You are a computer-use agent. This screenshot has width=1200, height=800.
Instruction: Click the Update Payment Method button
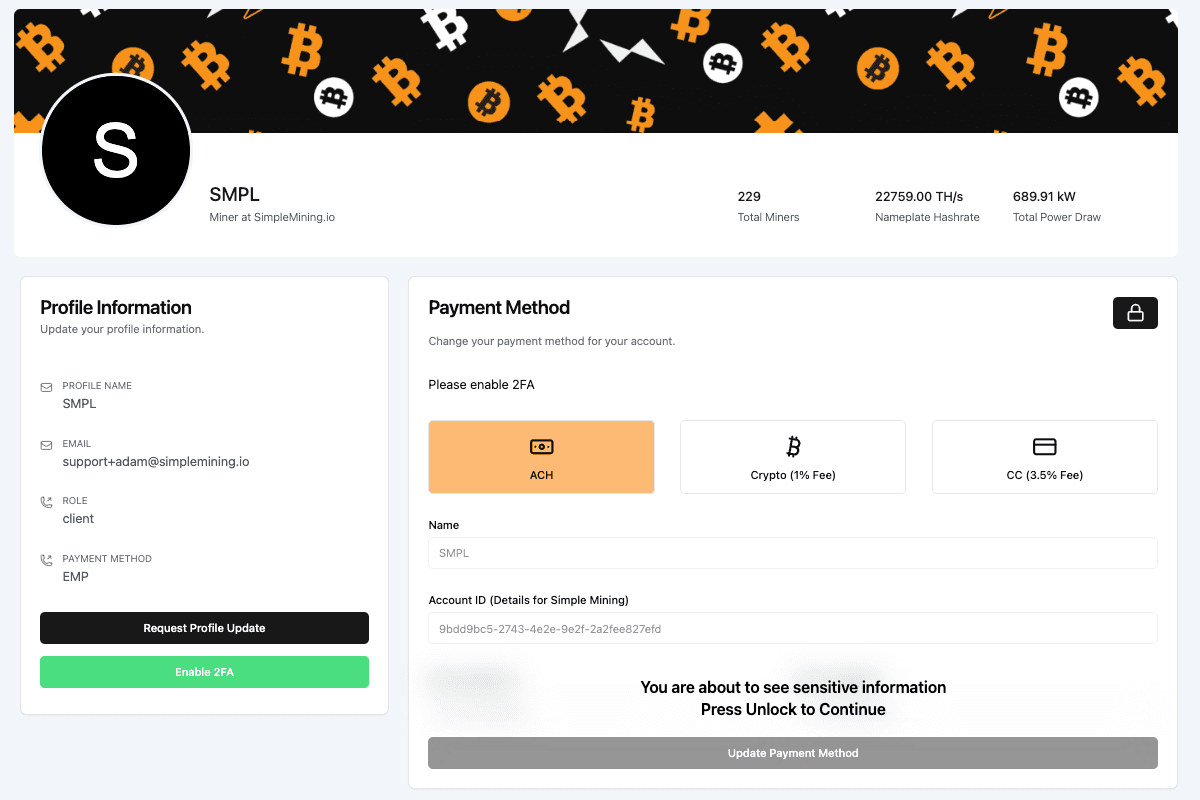point(793,753)
